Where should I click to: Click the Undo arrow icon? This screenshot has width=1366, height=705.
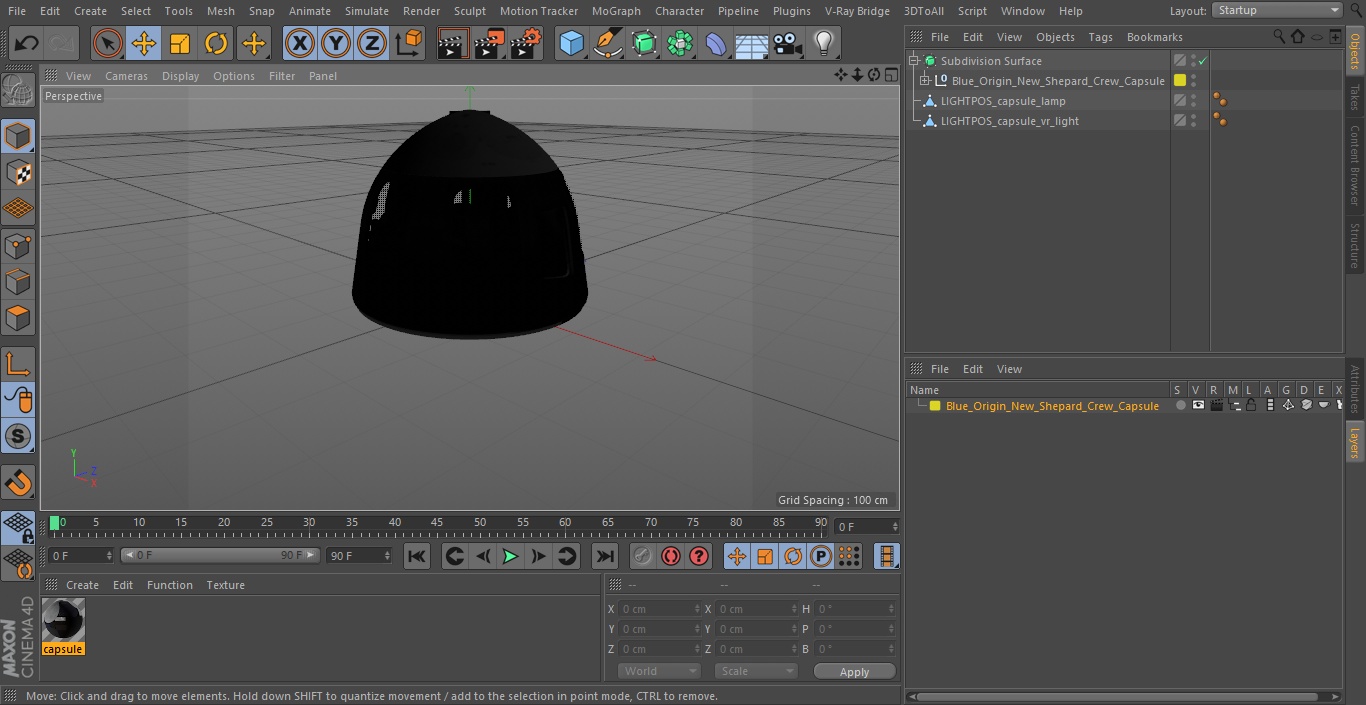coord(27,43)
